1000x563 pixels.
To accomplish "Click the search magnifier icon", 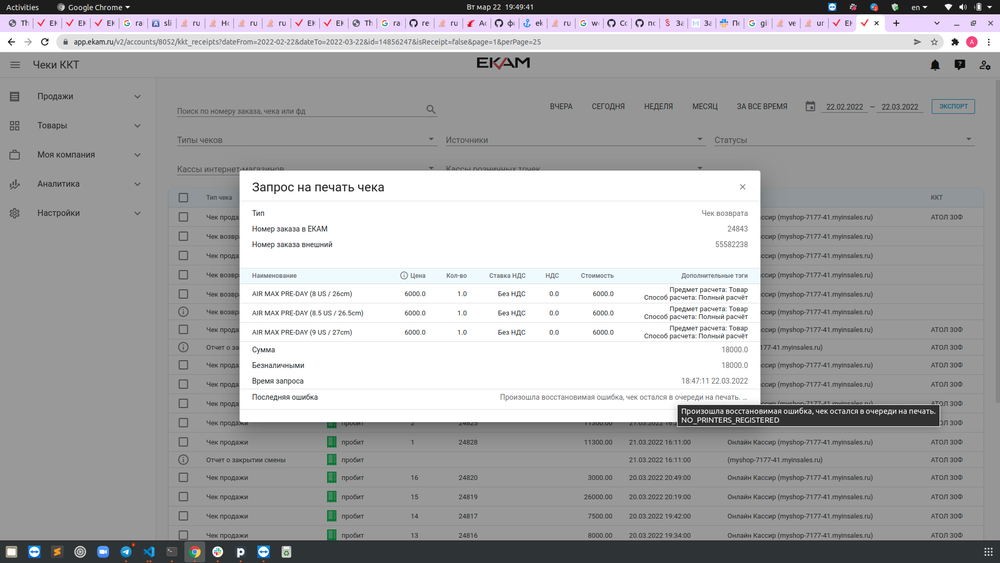I will 431,110.
